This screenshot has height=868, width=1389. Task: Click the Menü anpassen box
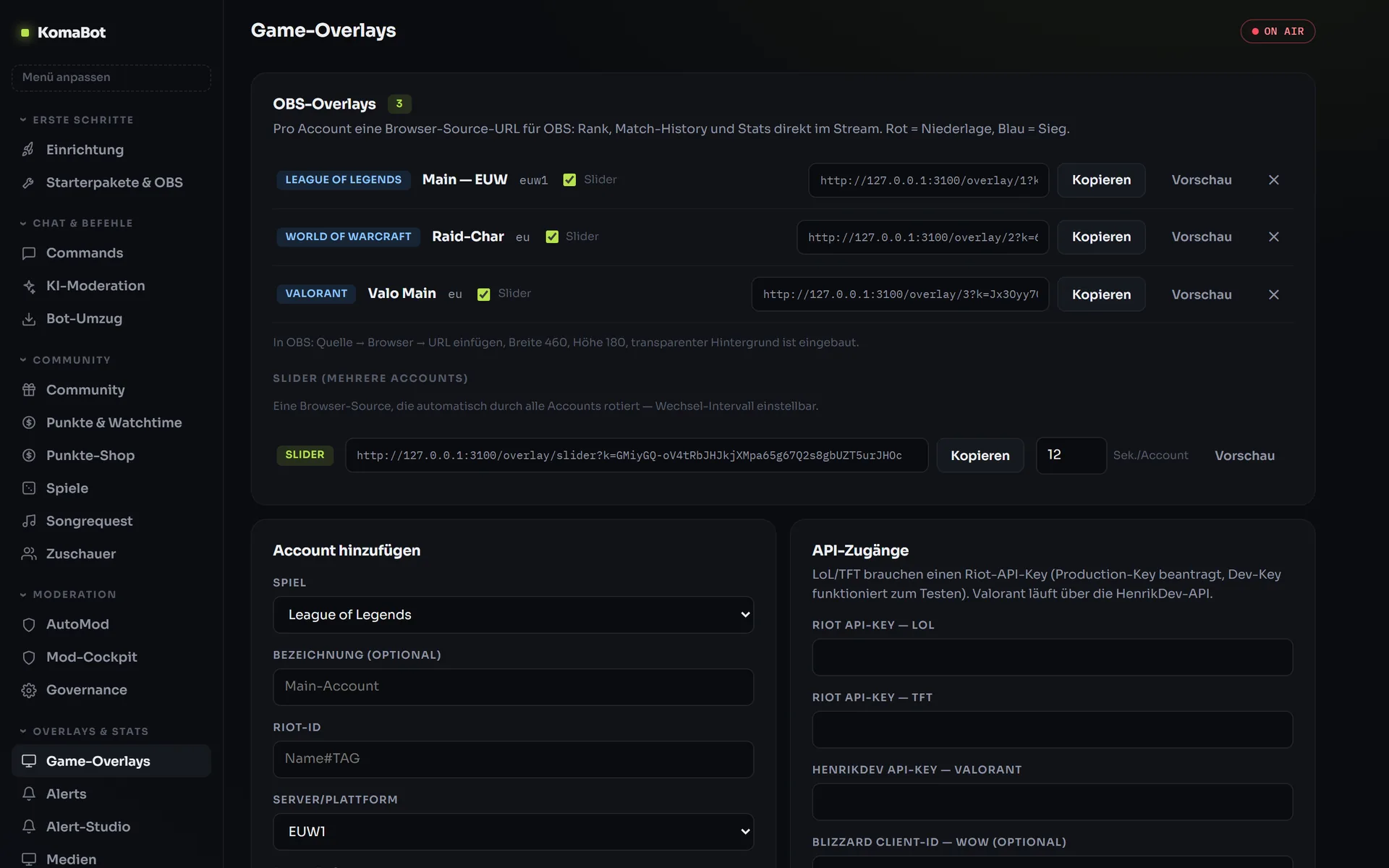(x=111, y=78)
